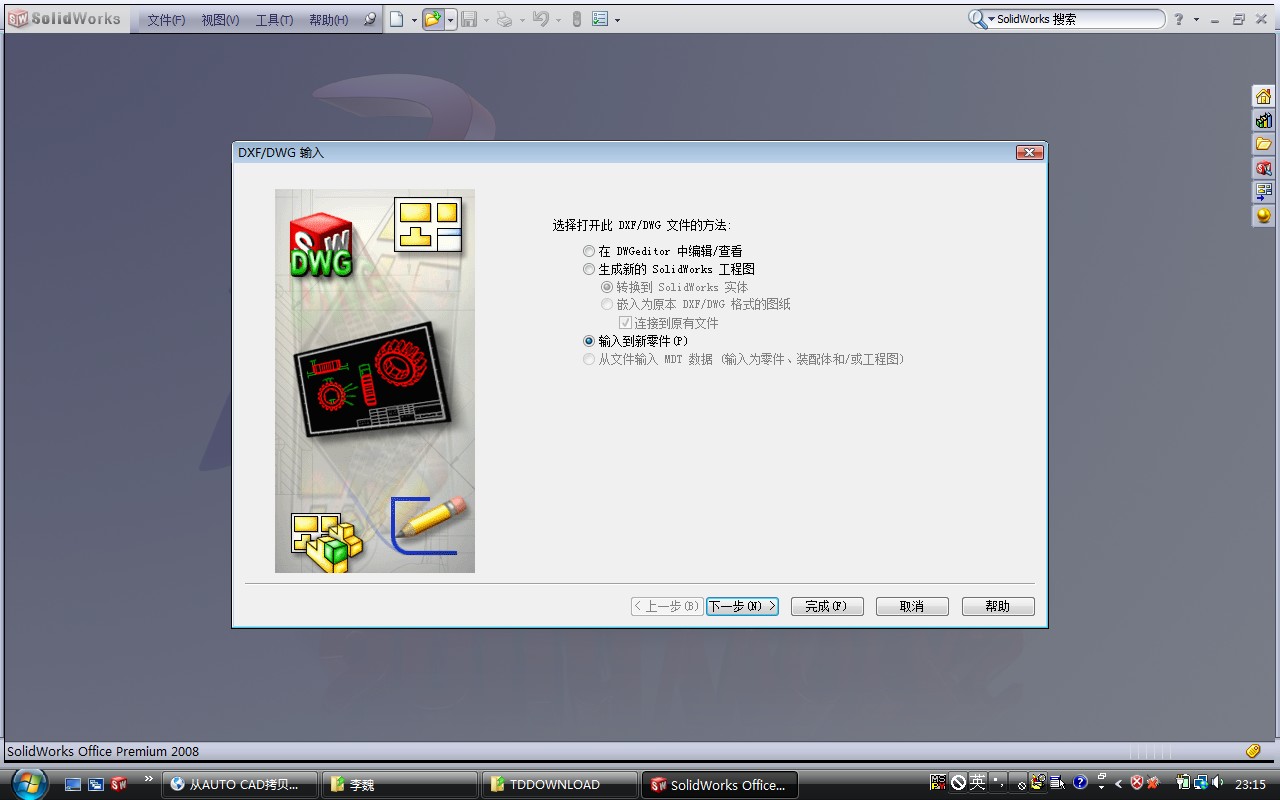This screenshot has height=800, width=1280.
Task: Click the 英 input method tray indicator
Action: (977, 782)
